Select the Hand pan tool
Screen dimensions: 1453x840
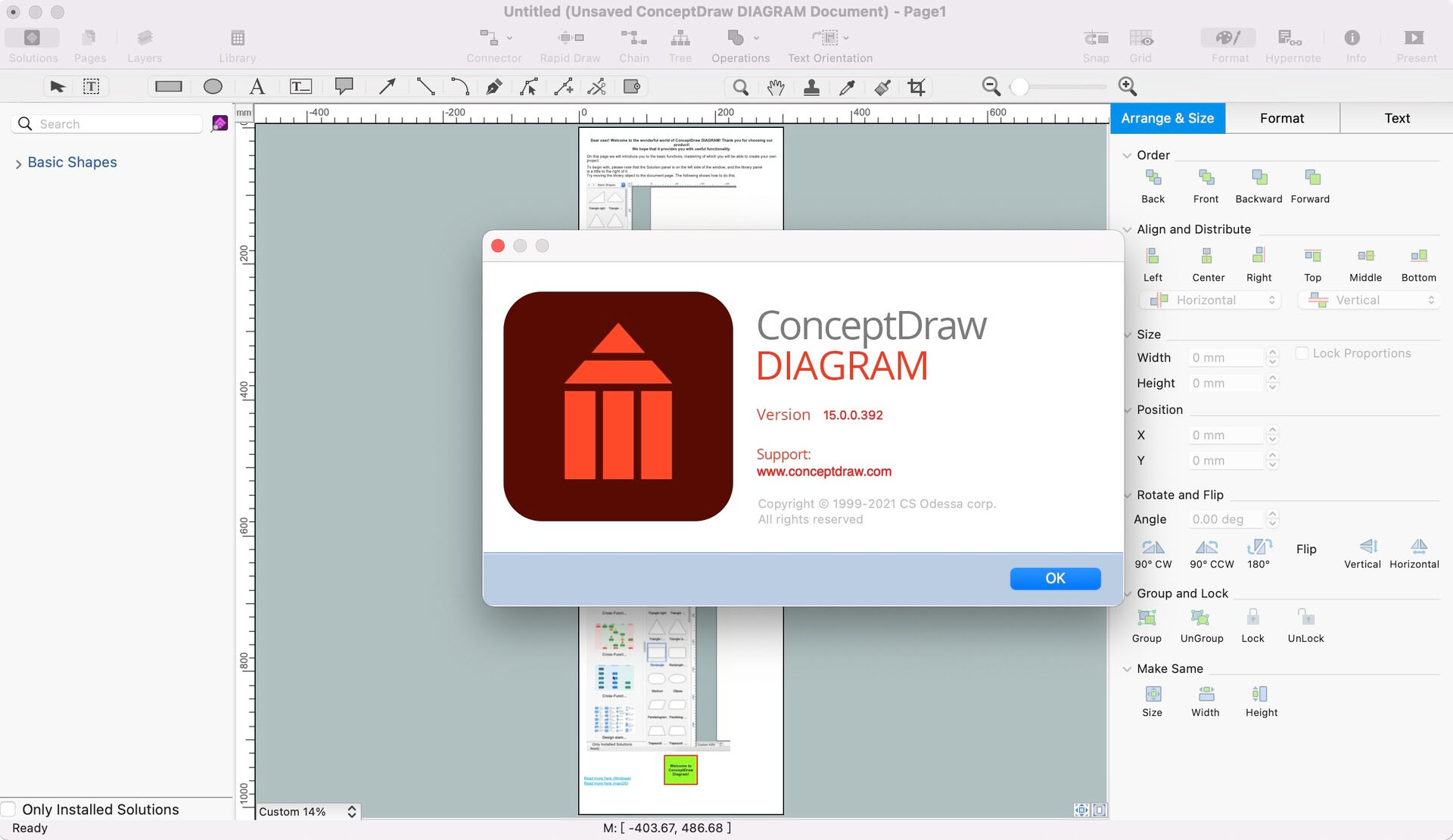[776, 87]
